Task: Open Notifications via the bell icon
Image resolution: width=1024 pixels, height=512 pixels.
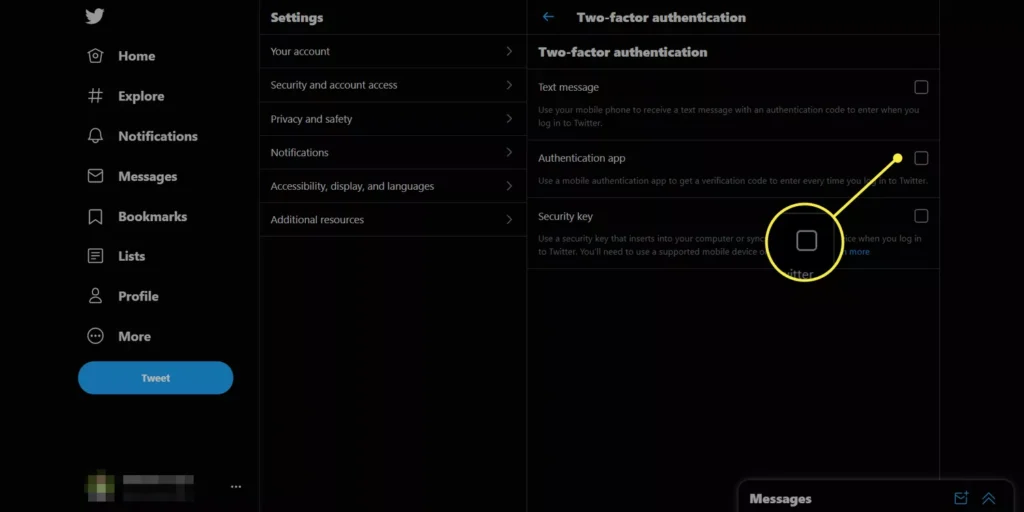Action: (96, 136)
